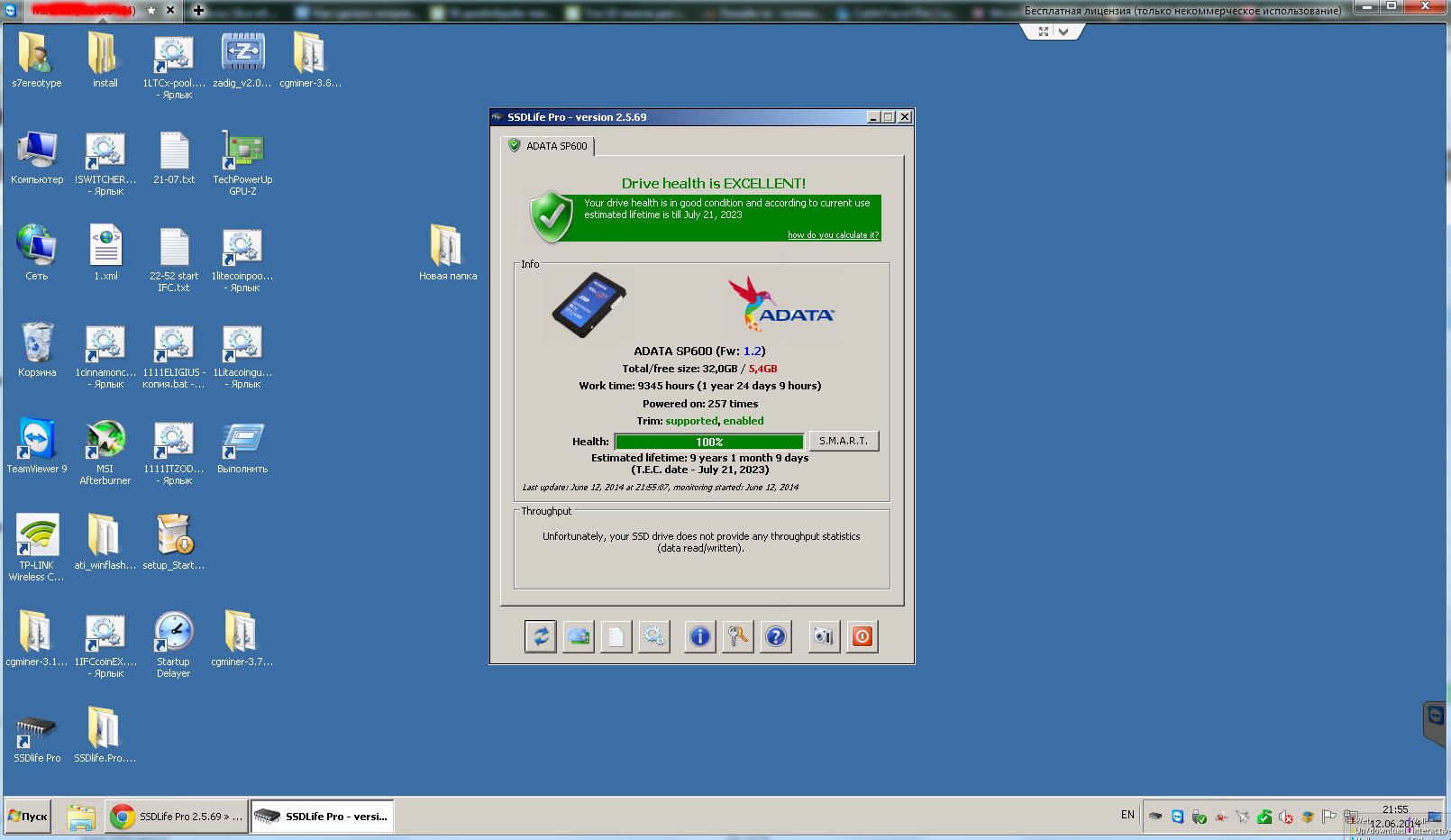Click the muted volume tray icon

(1286, 817)
